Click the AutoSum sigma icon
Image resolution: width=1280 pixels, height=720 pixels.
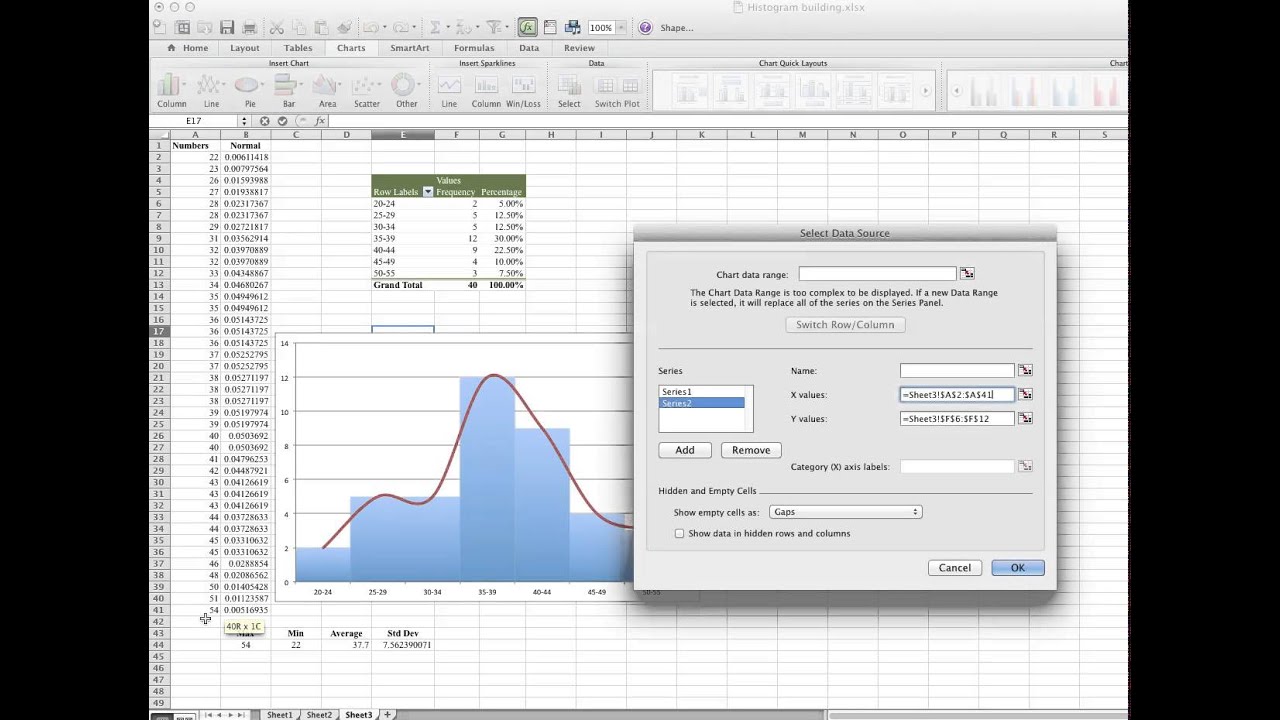pos(435,27)
